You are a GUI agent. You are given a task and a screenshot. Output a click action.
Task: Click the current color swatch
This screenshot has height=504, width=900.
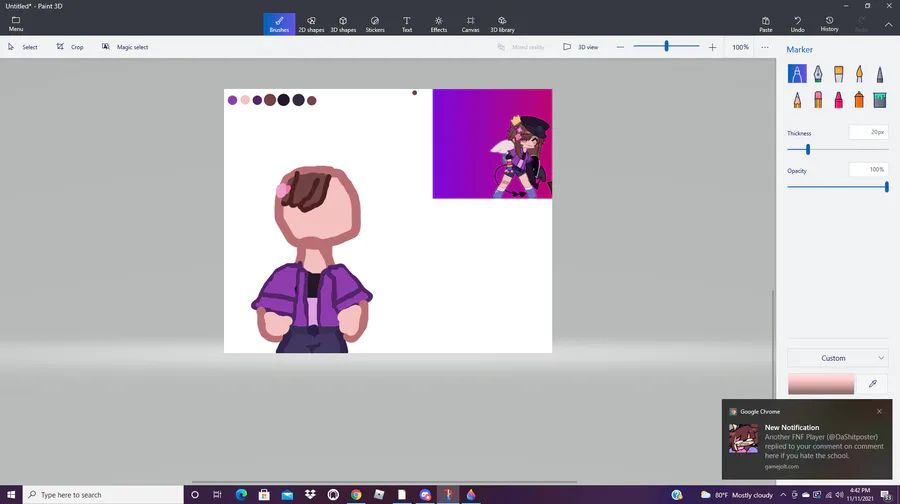pos(821,384)
